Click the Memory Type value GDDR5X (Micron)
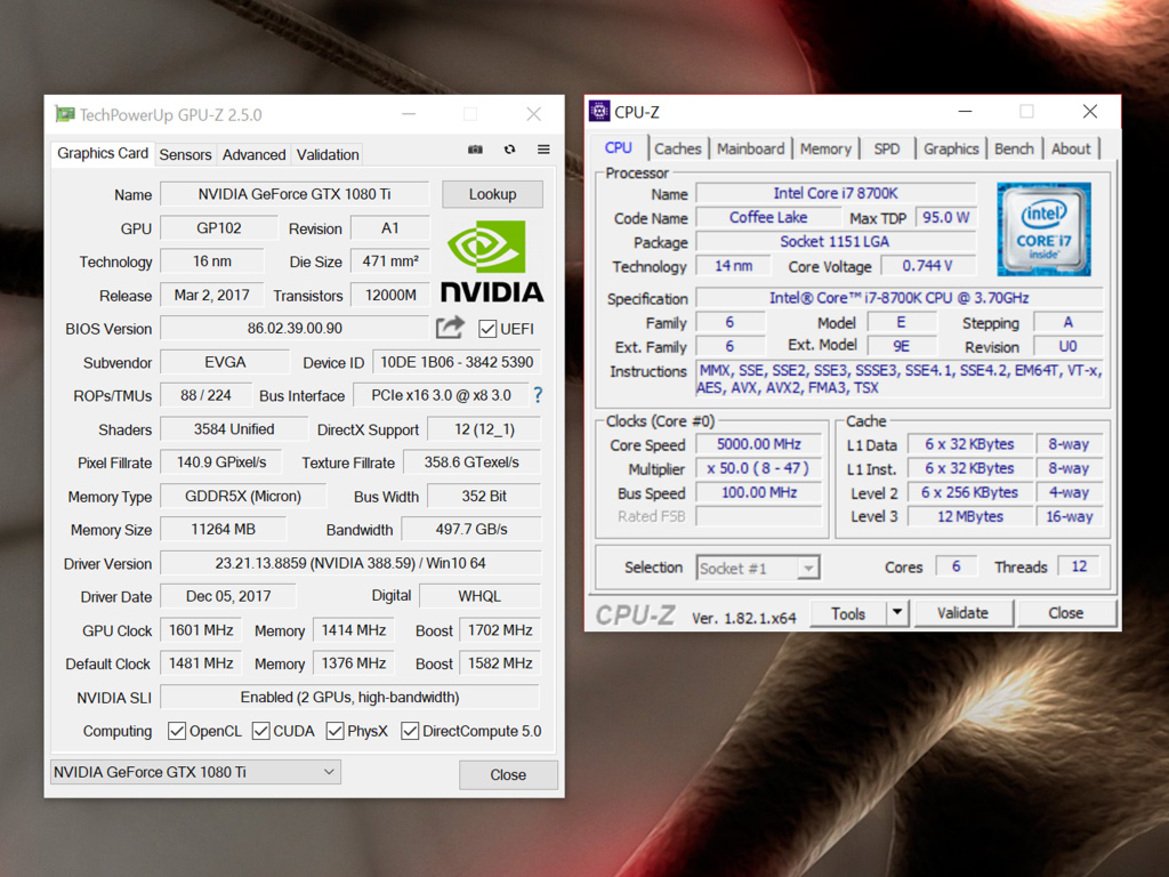Viewport: 1169px width, 877px height. [x=243, y=496]
